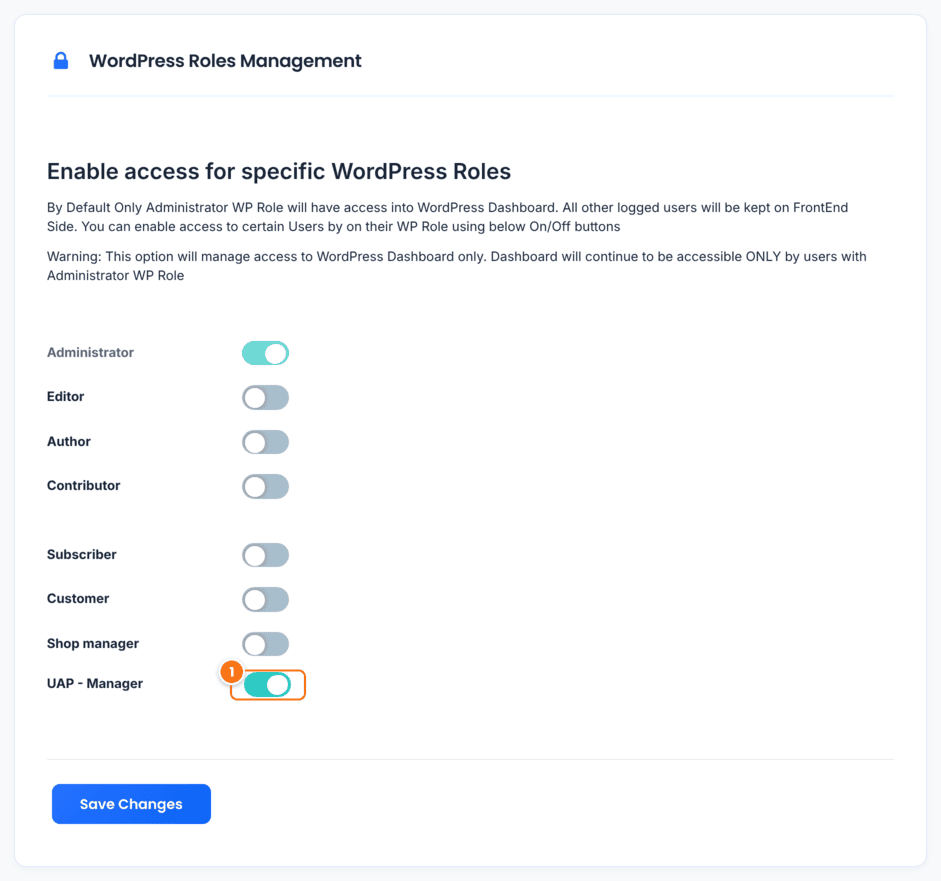Click the Administrator role label
The width and height of the screenshot is (941, 881).
tap(90, 352)
